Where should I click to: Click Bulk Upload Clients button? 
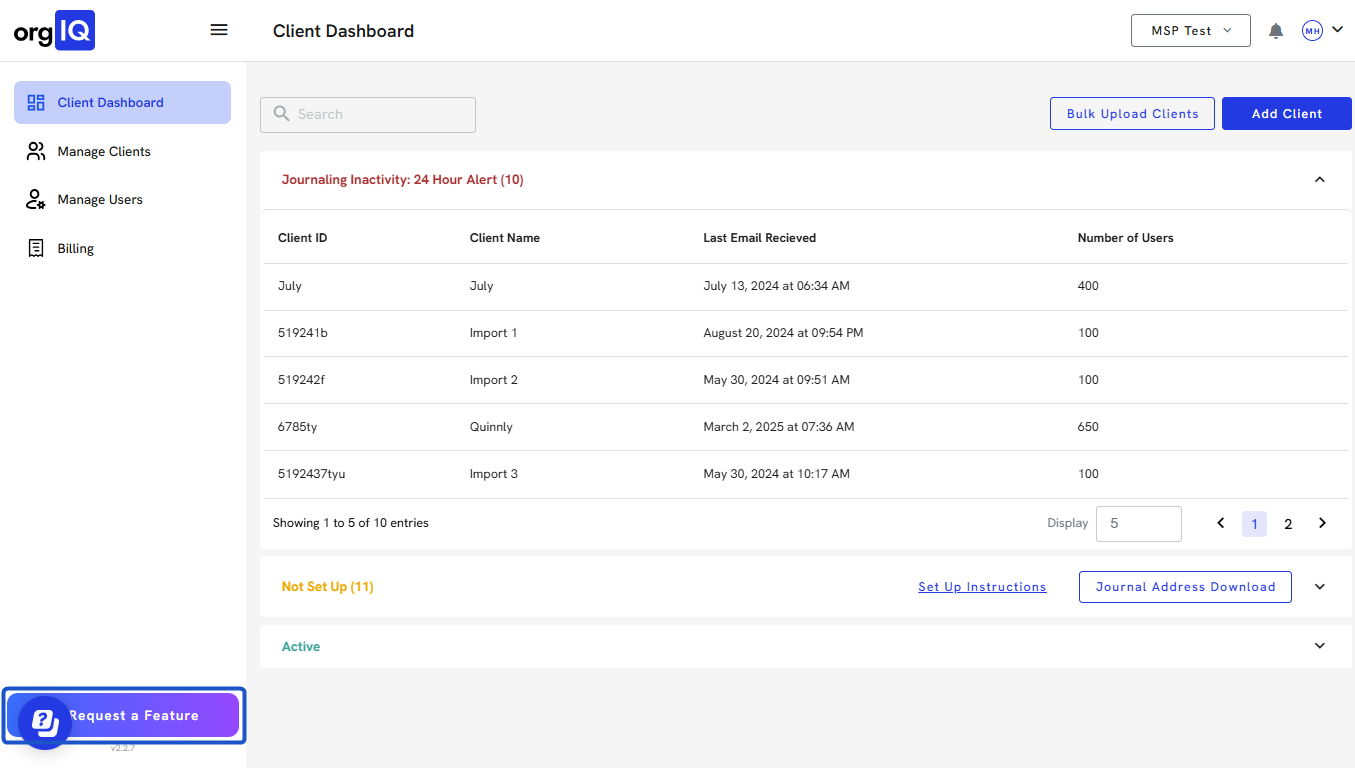click(x=1132, y=114)
